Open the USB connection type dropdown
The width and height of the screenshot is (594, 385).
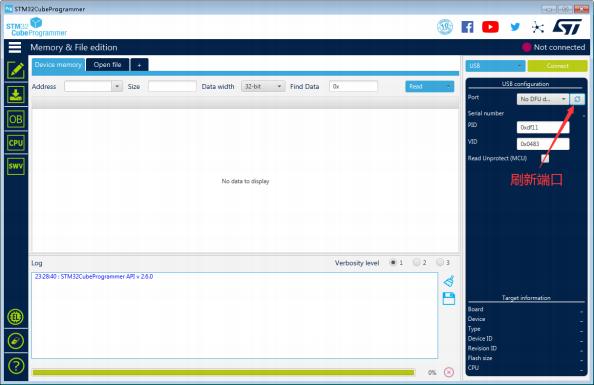[x=495, y=66]
